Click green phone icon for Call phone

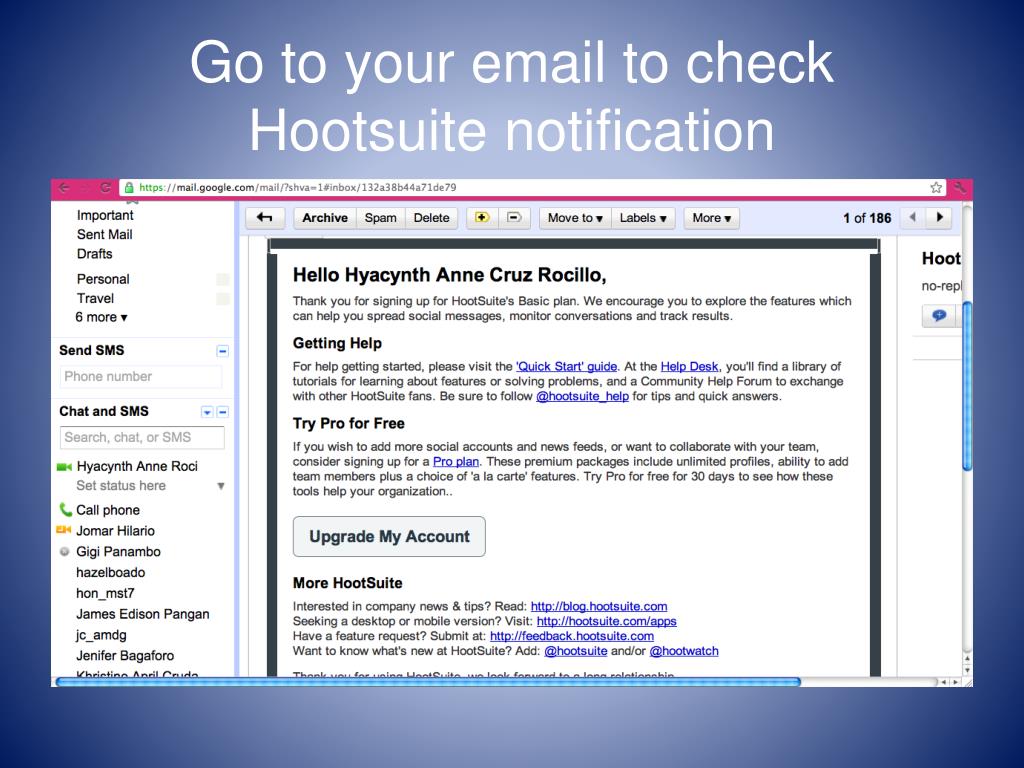point(65,509)
